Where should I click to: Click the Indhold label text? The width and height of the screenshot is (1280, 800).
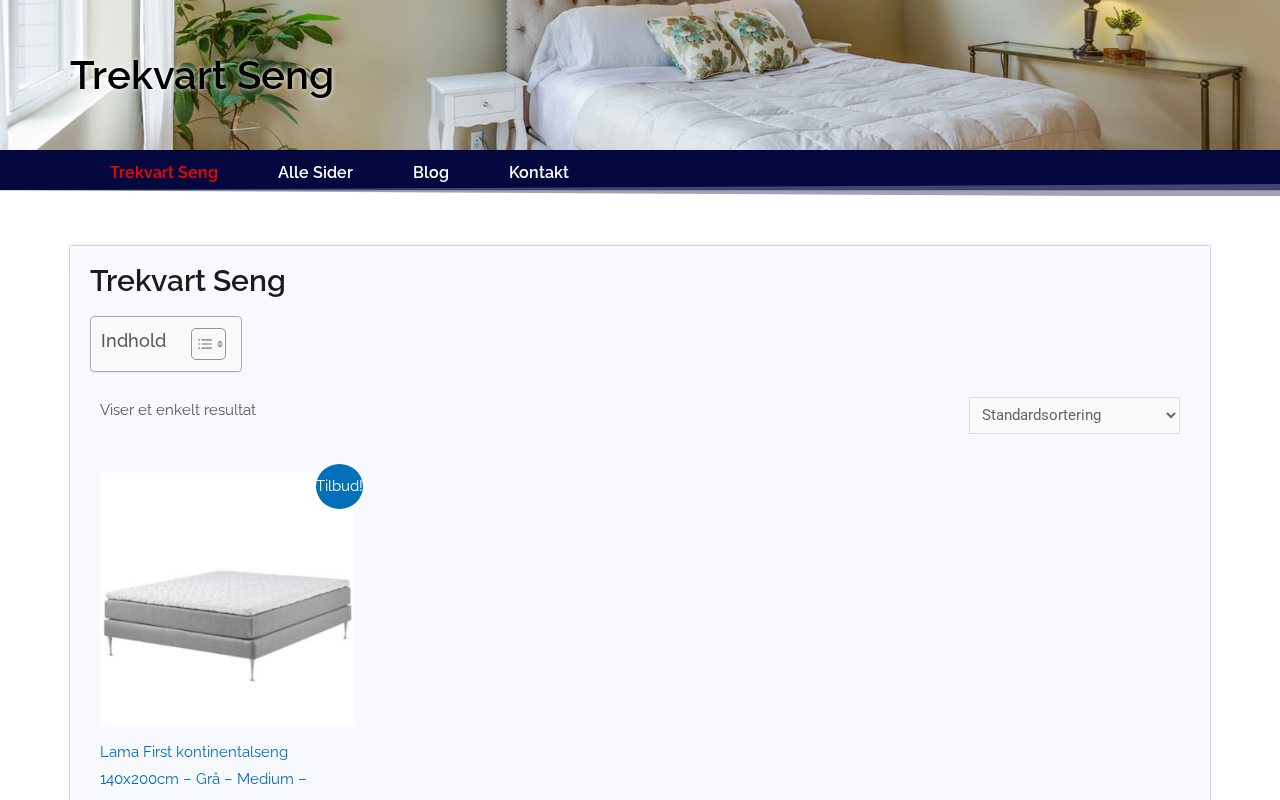coord(134,341)
